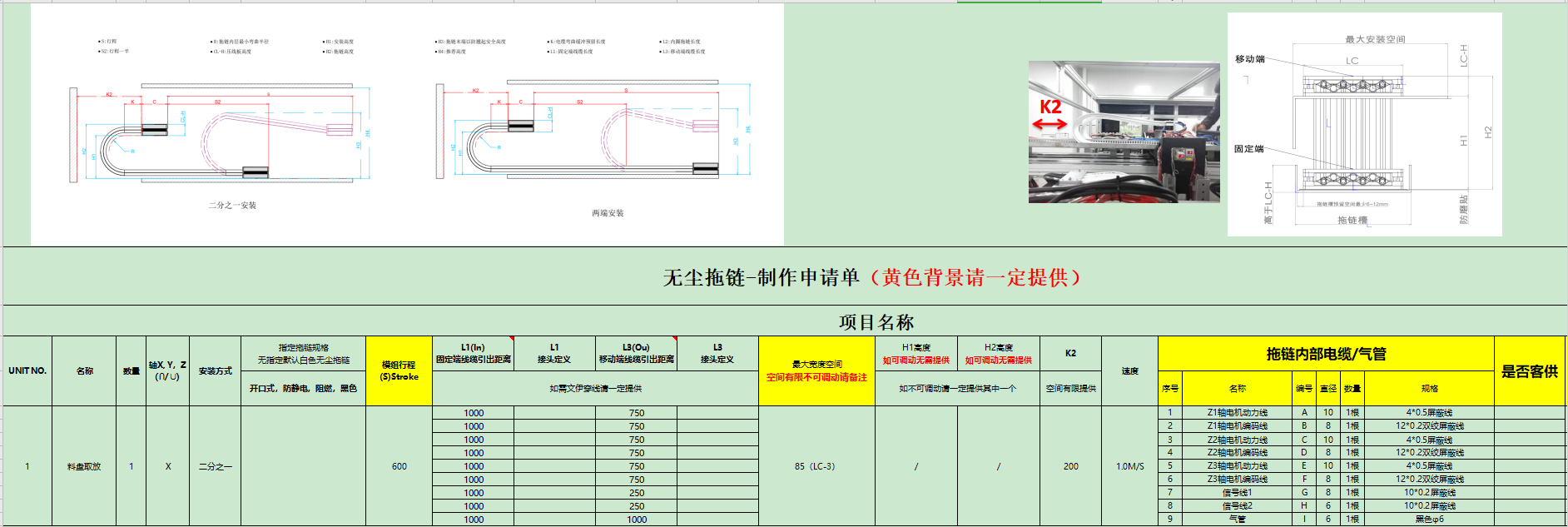Select the 黑色φ6 specification cell
Image resolution: width=1568 pixels, height=527 pixels.
click(x=1429, y=519)
